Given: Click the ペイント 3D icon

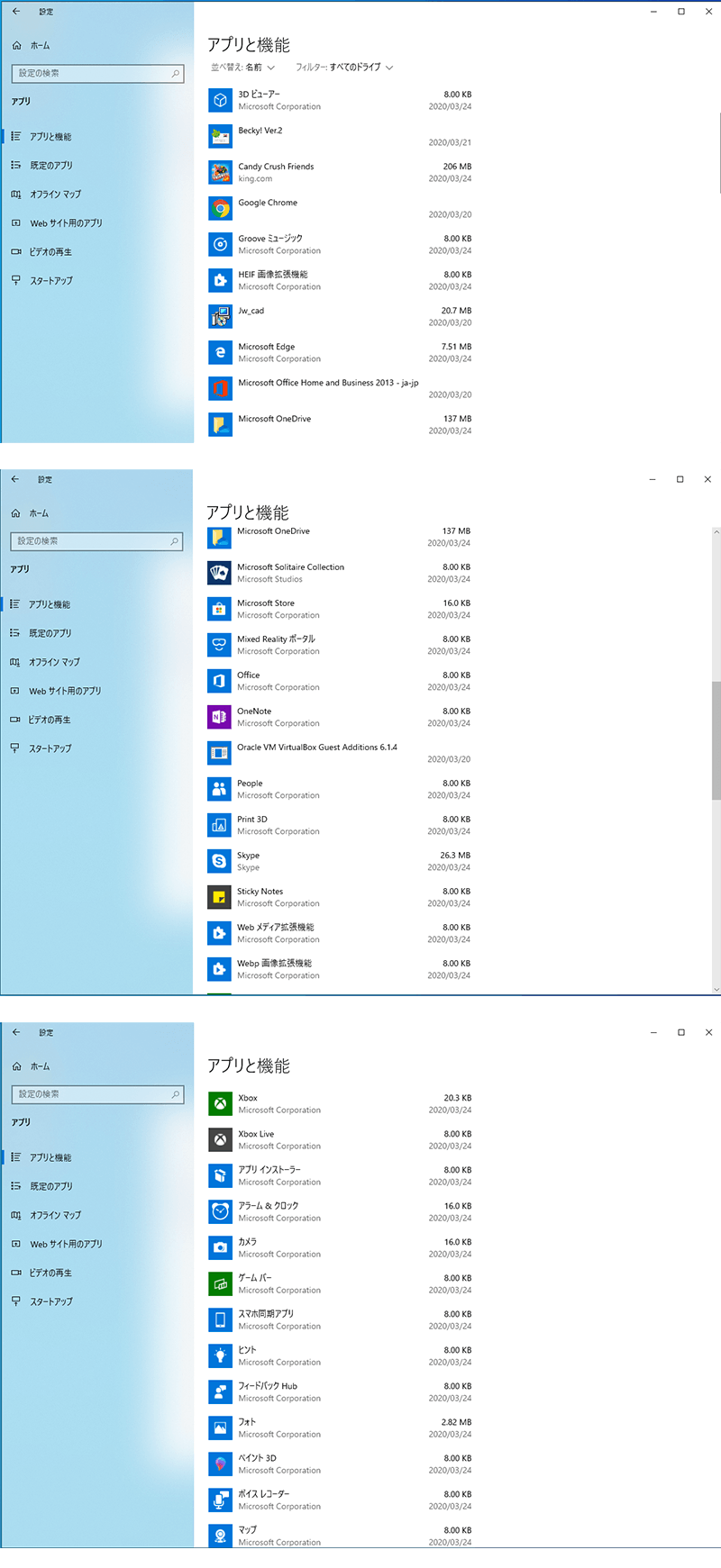Looking at the screenshot, I should click(x=220, y=1464).
